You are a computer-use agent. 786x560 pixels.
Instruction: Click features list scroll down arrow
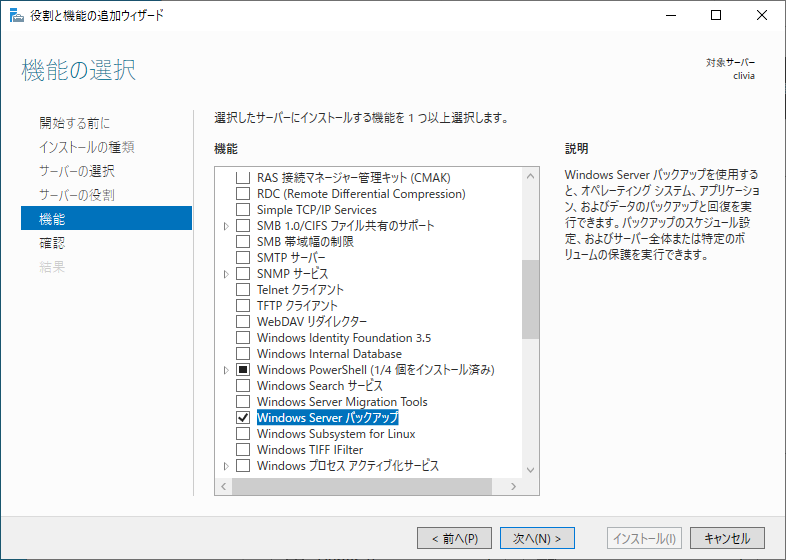click(530, 470)
